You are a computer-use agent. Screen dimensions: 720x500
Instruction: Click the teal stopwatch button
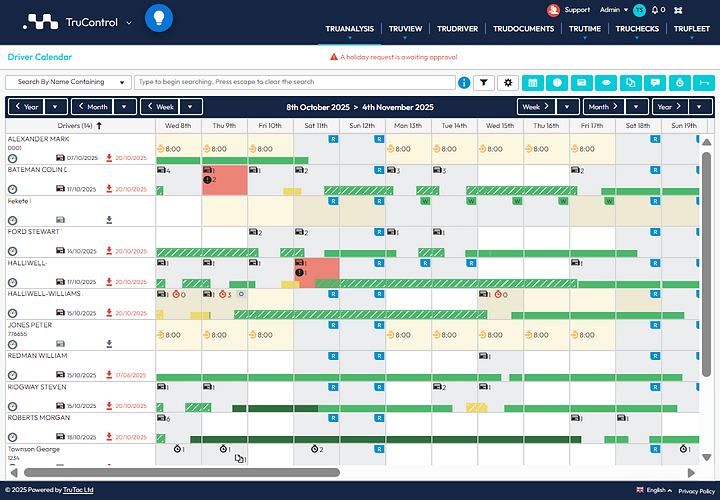click(x=680, y=83)
